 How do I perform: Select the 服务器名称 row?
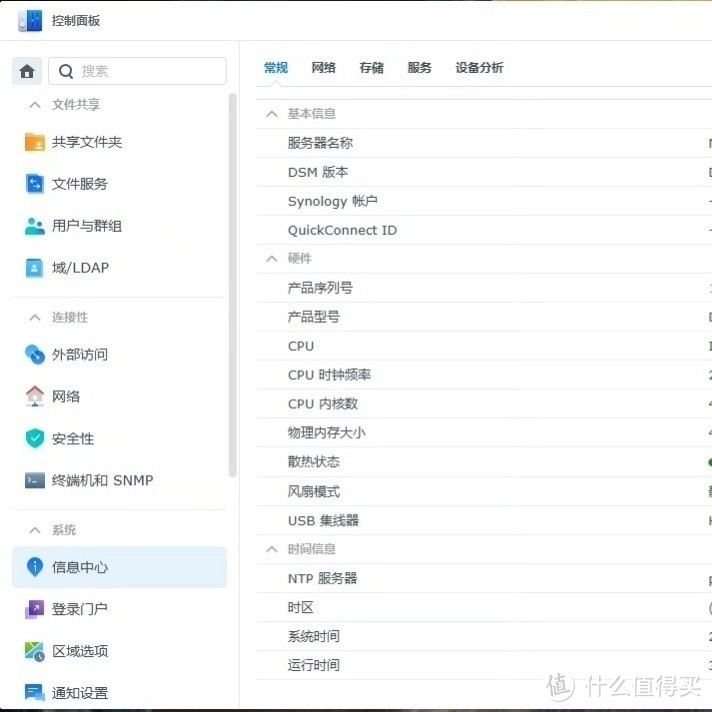[484, 143]
